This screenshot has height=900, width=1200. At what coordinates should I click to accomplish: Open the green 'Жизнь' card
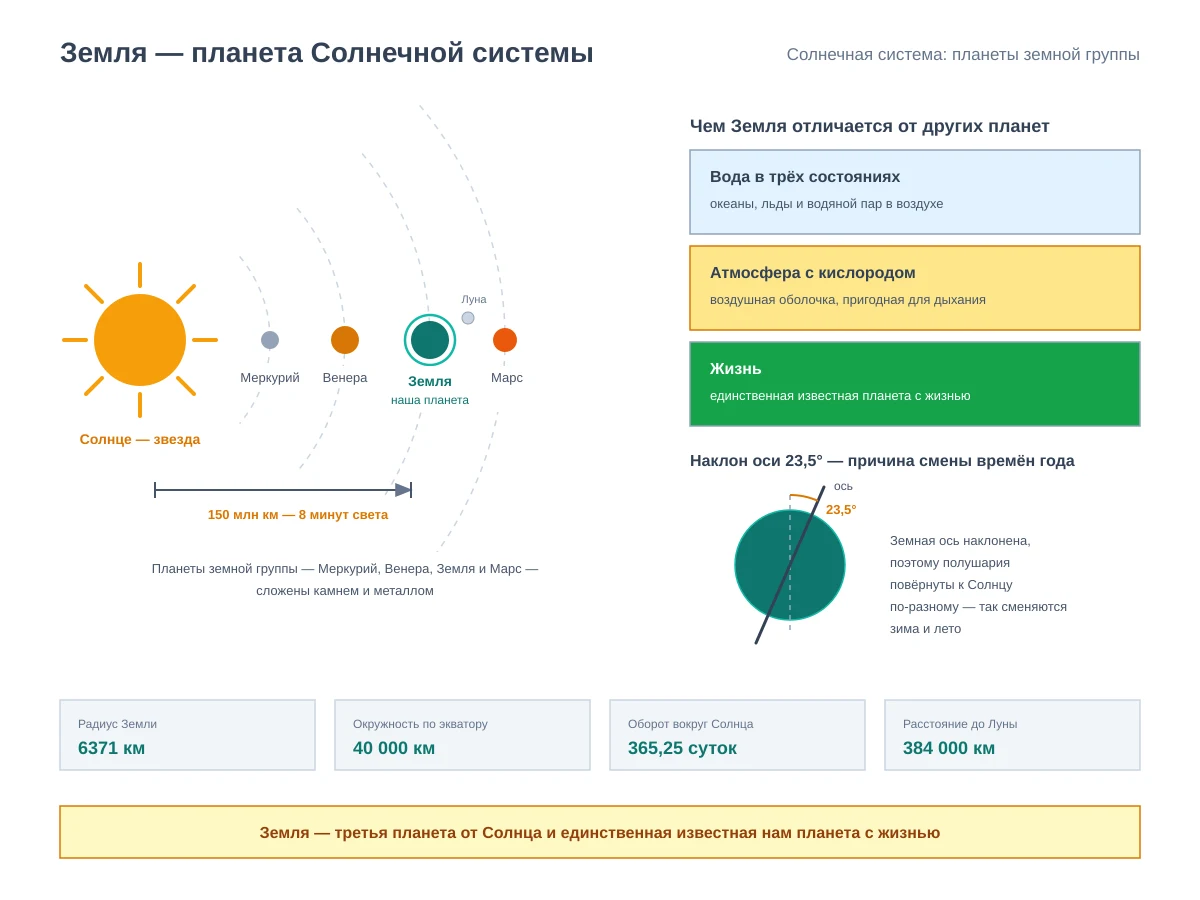pyautogui.click(x=915, y=384)
